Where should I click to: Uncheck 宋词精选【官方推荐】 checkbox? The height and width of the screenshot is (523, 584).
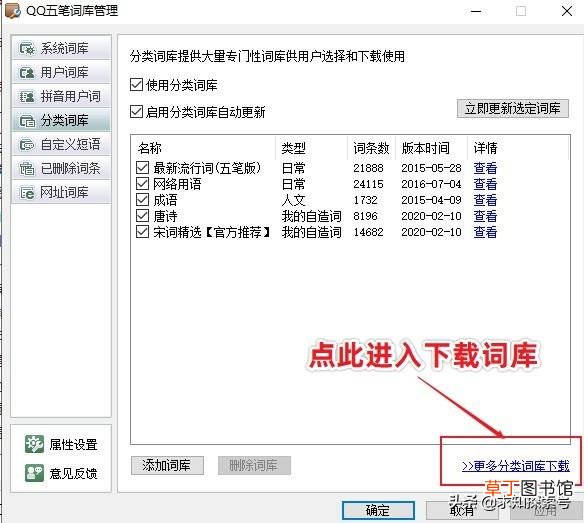pos(142,232)
